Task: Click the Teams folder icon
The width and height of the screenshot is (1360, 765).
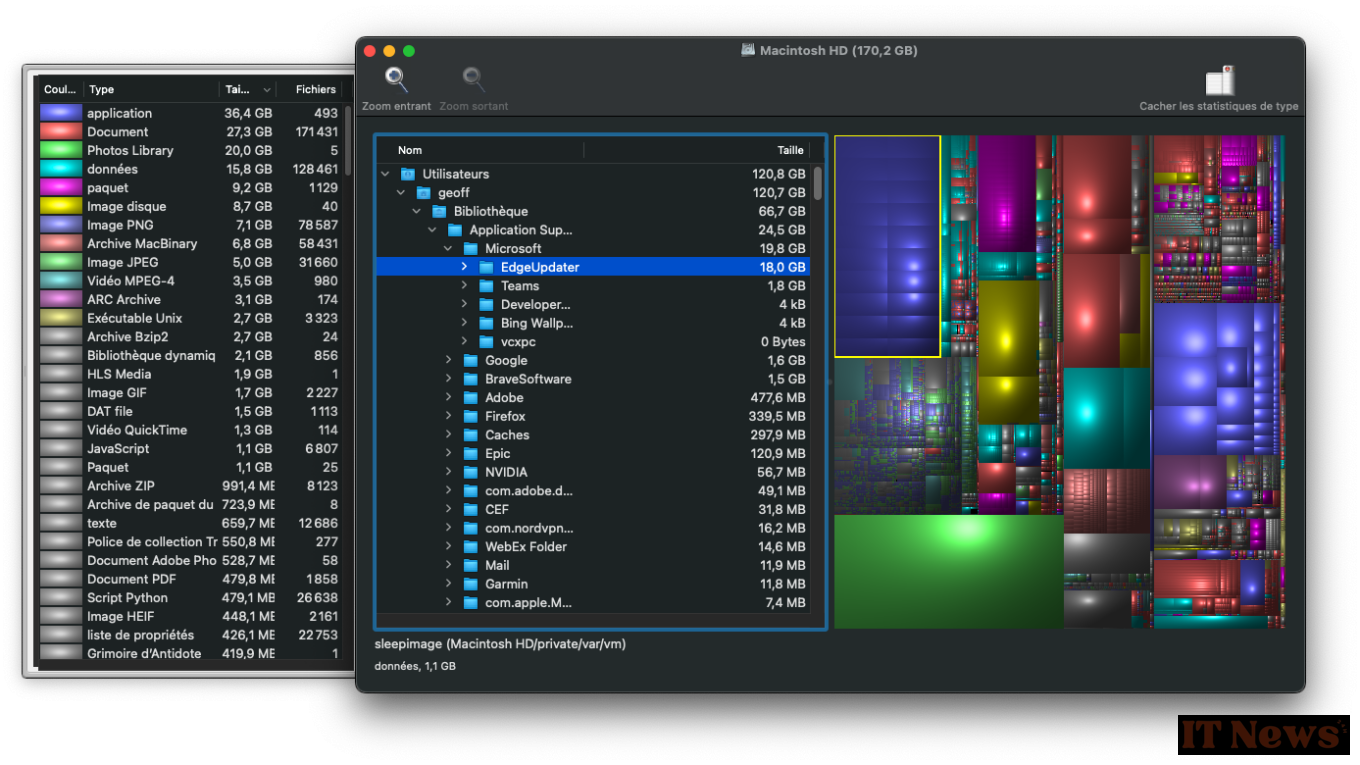Action: [x=486, y=286]
